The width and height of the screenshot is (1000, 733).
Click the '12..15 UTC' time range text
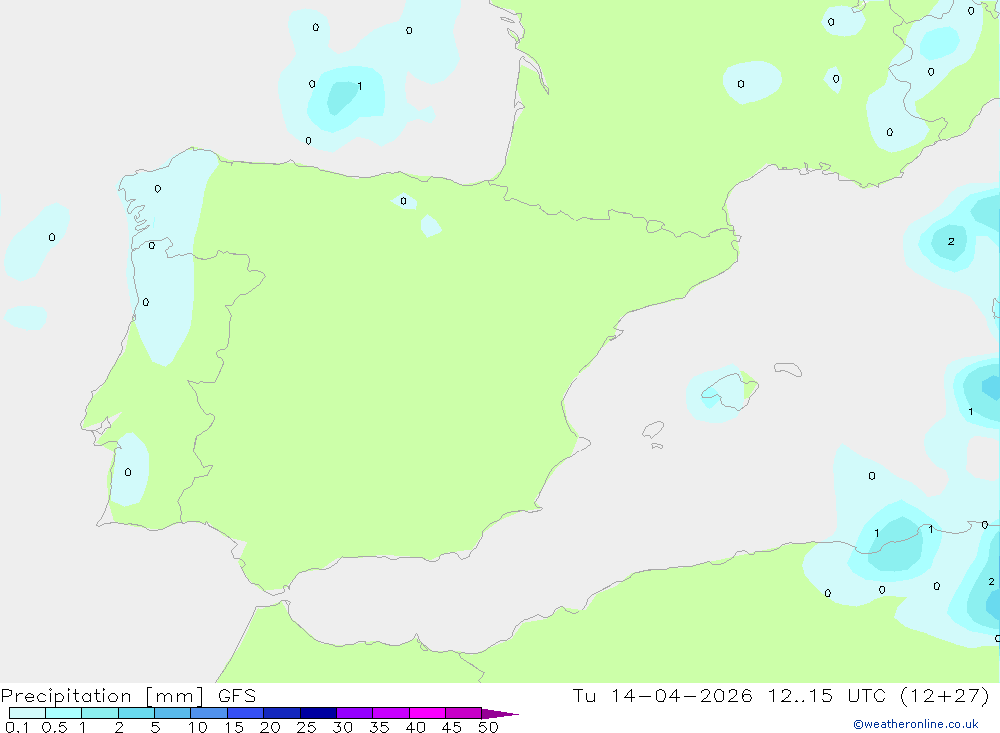click(x=827, y=695)
